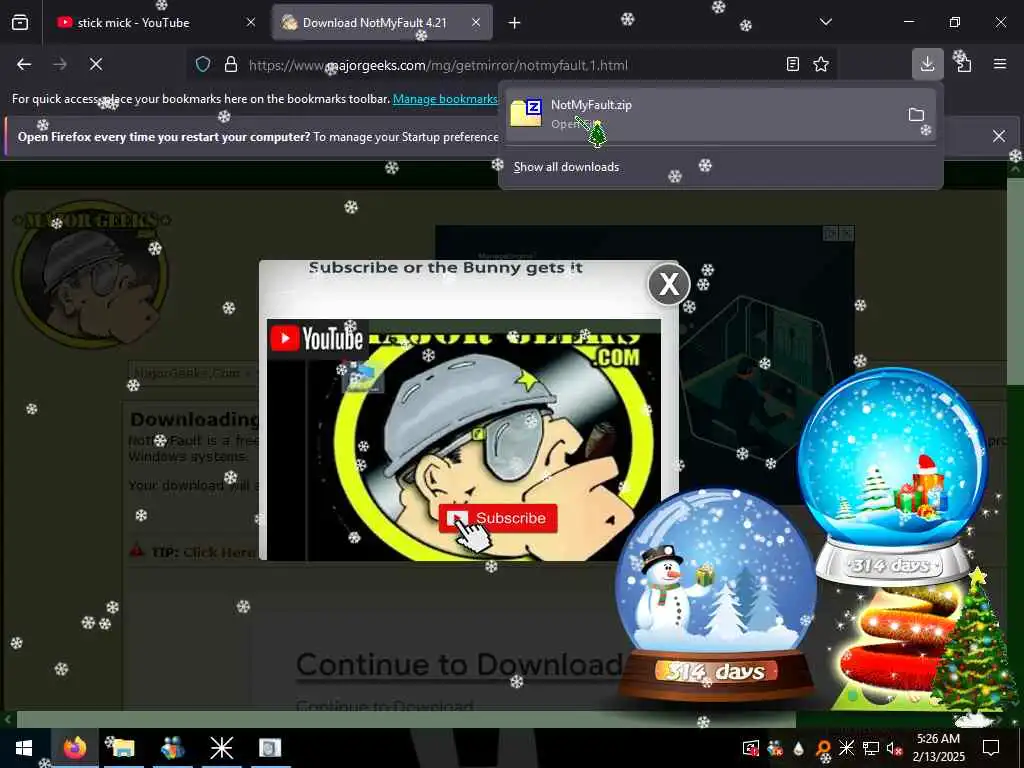Image resolution: width=1024 pixels, height=768 pixels.
Task: Show NotMyFault.zip in its folder
Action: tap(916, 115)
